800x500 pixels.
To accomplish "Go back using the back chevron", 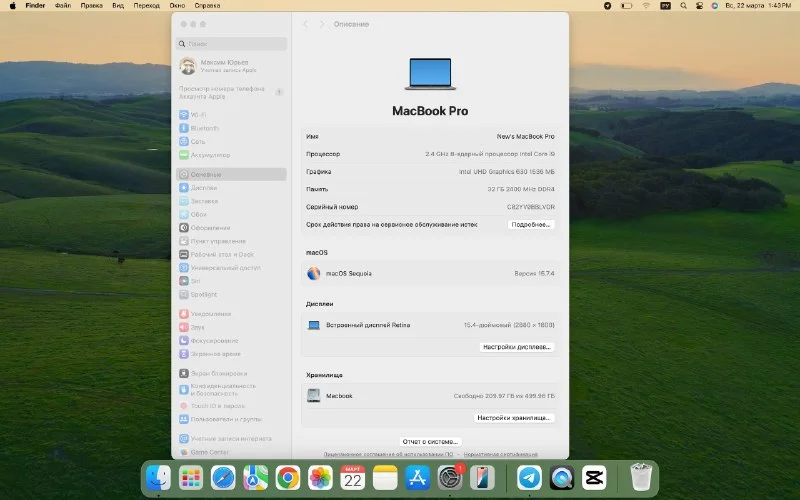I will pyautogui.click(x=306, y=24).
